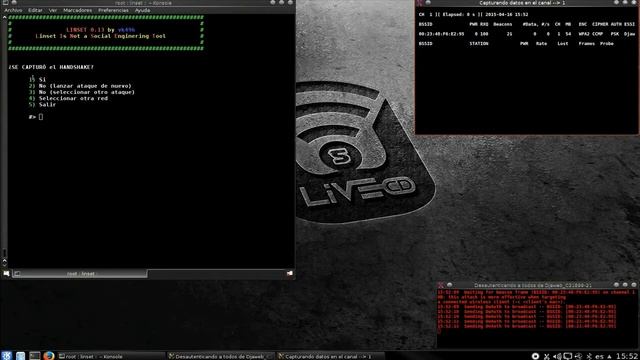Click the Beacons column header in capture window
Screen dimensions: 640x360
click(x=502, y=24)
